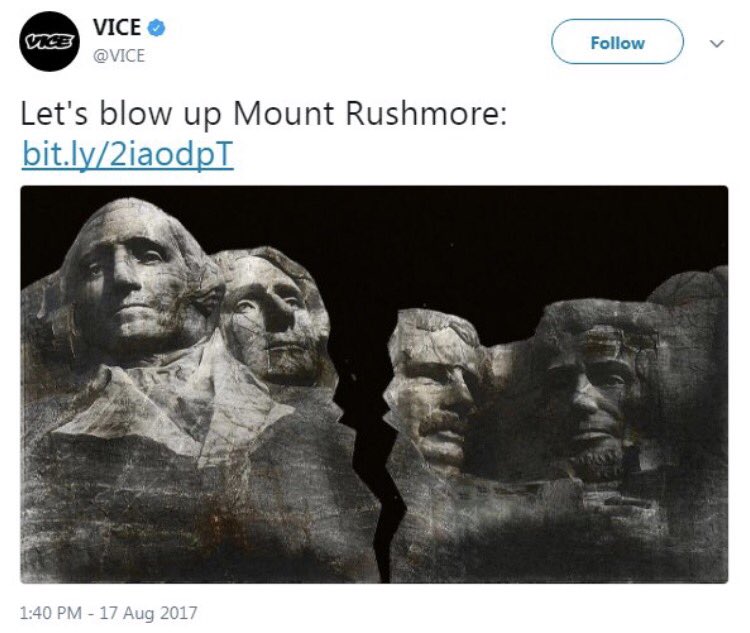This screenshot has width=750, height=633.
Task: Click the word "Let's" in the tweet text
Action: [x=54, y=113]
